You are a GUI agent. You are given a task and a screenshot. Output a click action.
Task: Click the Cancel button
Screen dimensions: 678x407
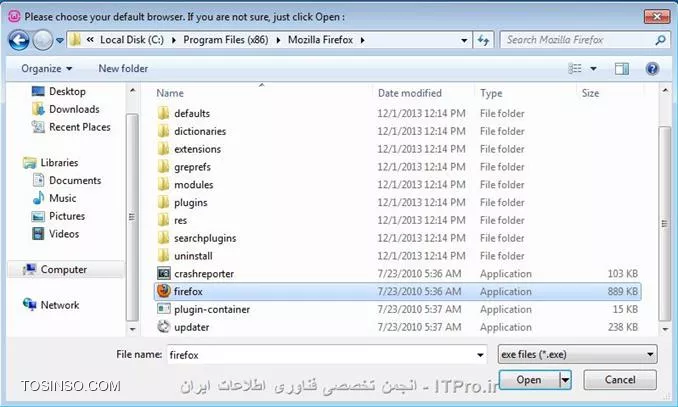coord(620,380)
